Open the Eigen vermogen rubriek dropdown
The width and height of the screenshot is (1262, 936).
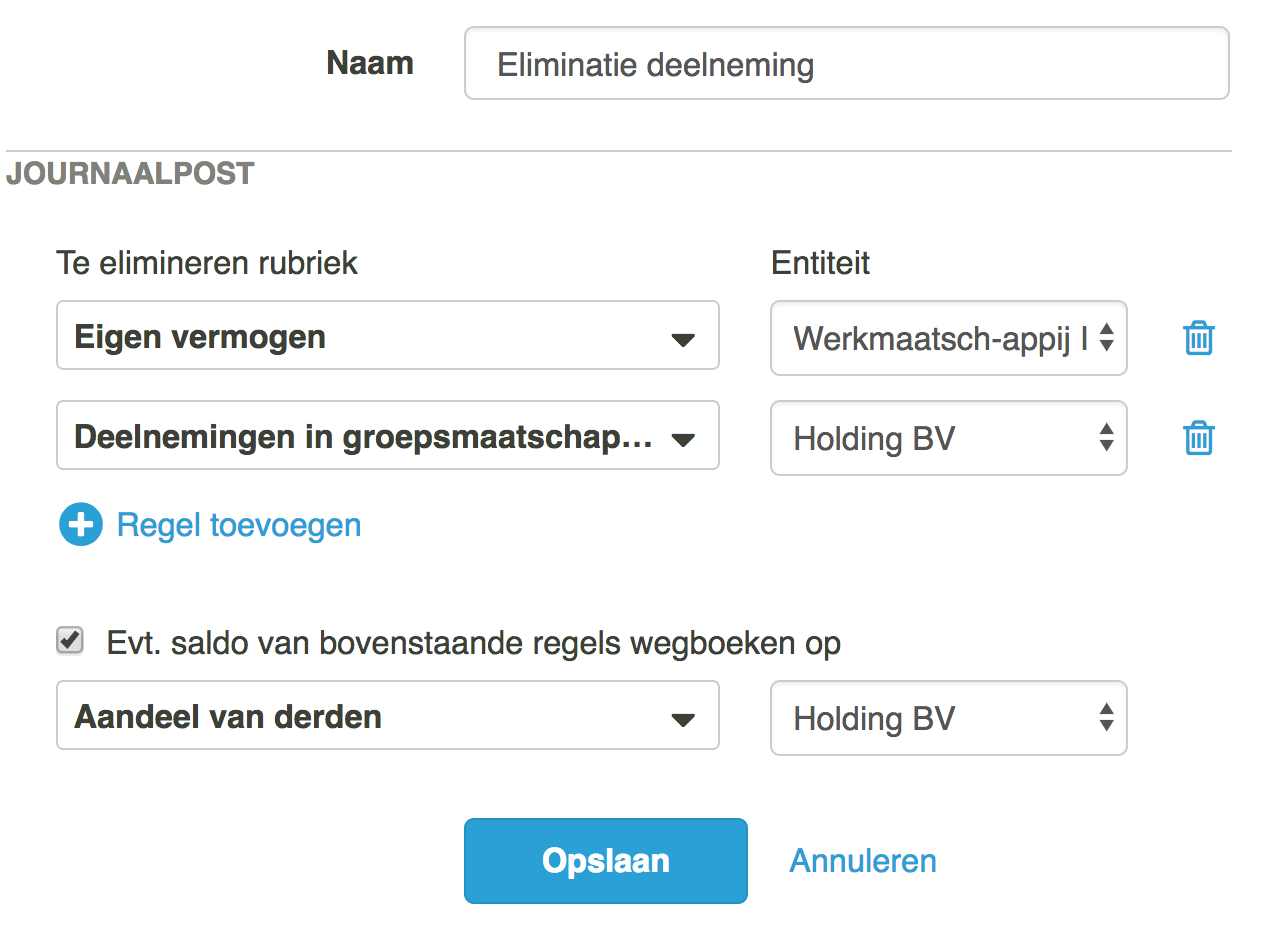tap(388, 335)
